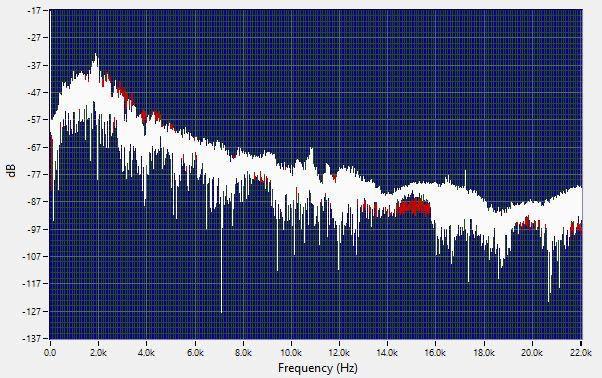Image resolution: width=602 pixels, height=378 pixels.
Task: Click the "Frequency (Hz)" axis title
Action: point(318,368)
